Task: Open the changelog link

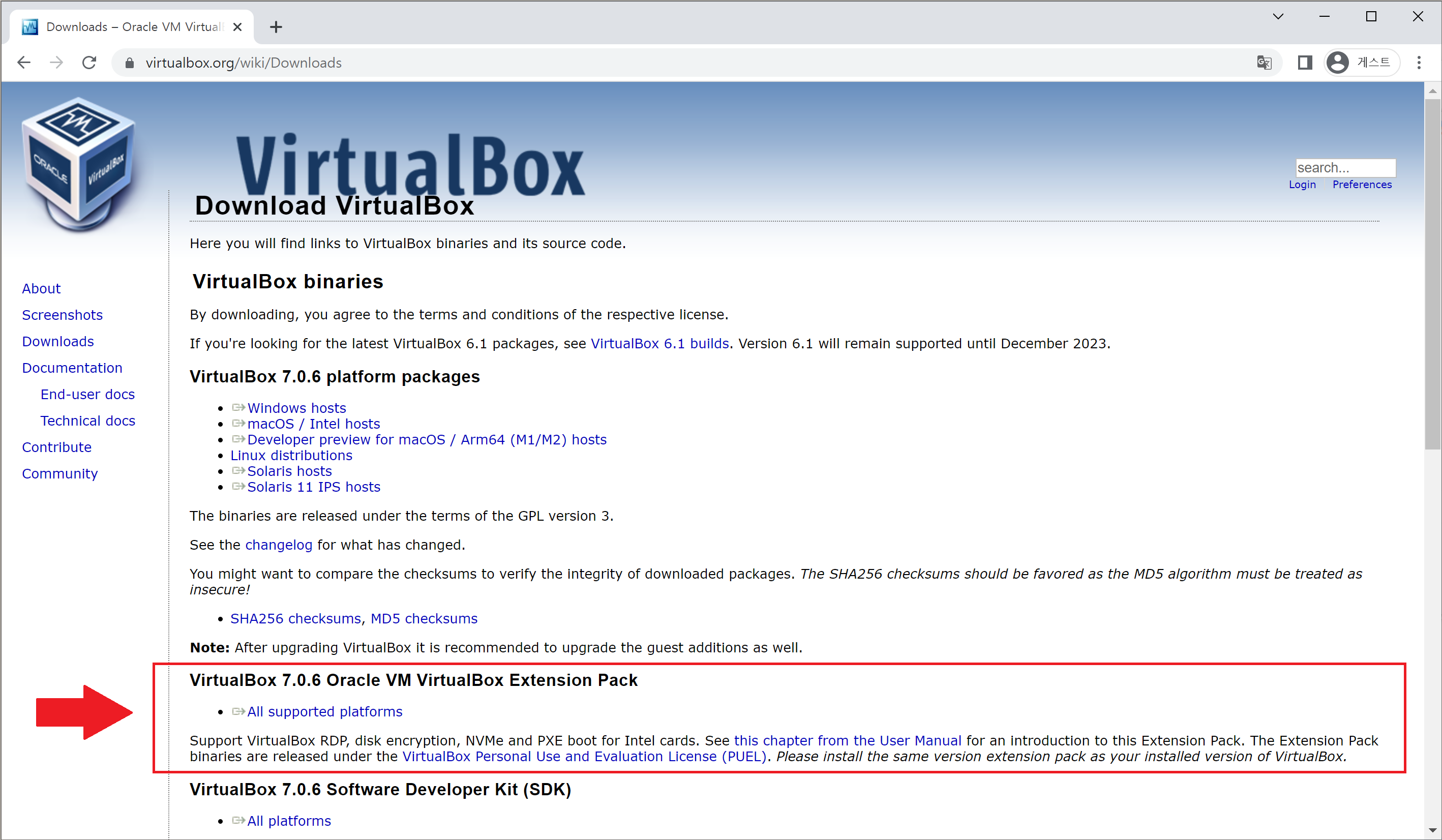Action: tap(279, 545)
